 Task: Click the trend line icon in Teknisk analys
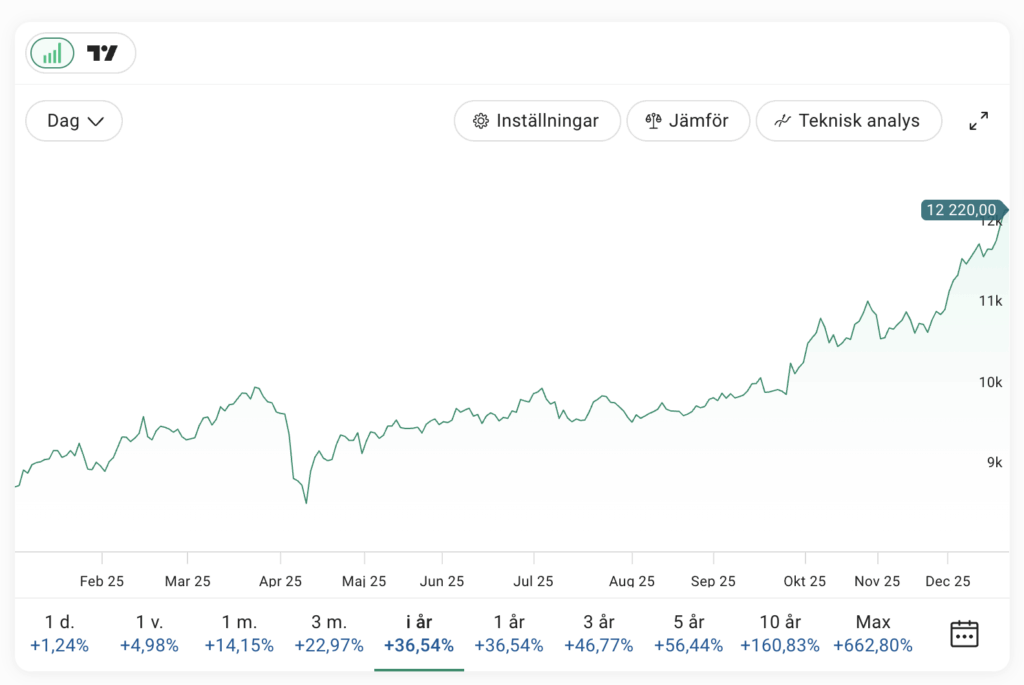[783, 121]
